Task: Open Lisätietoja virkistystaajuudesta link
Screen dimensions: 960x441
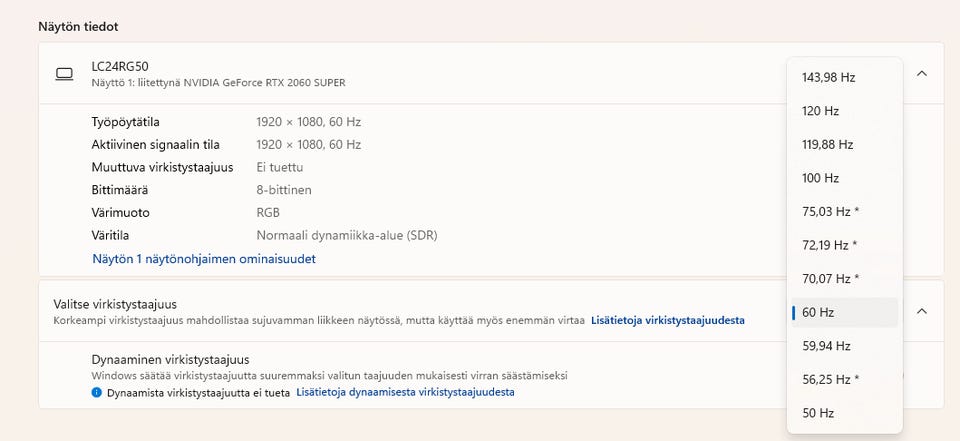Action: [667, 320]
